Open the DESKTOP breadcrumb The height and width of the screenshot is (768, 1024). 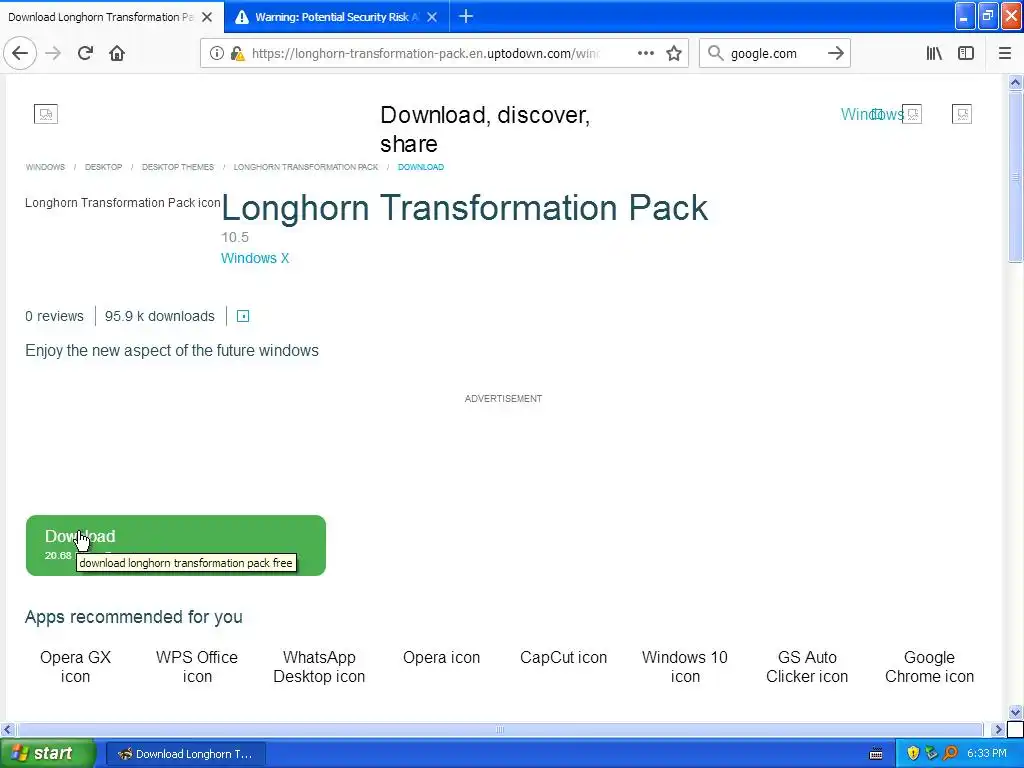pyautogui.click(x=103, y=167)
